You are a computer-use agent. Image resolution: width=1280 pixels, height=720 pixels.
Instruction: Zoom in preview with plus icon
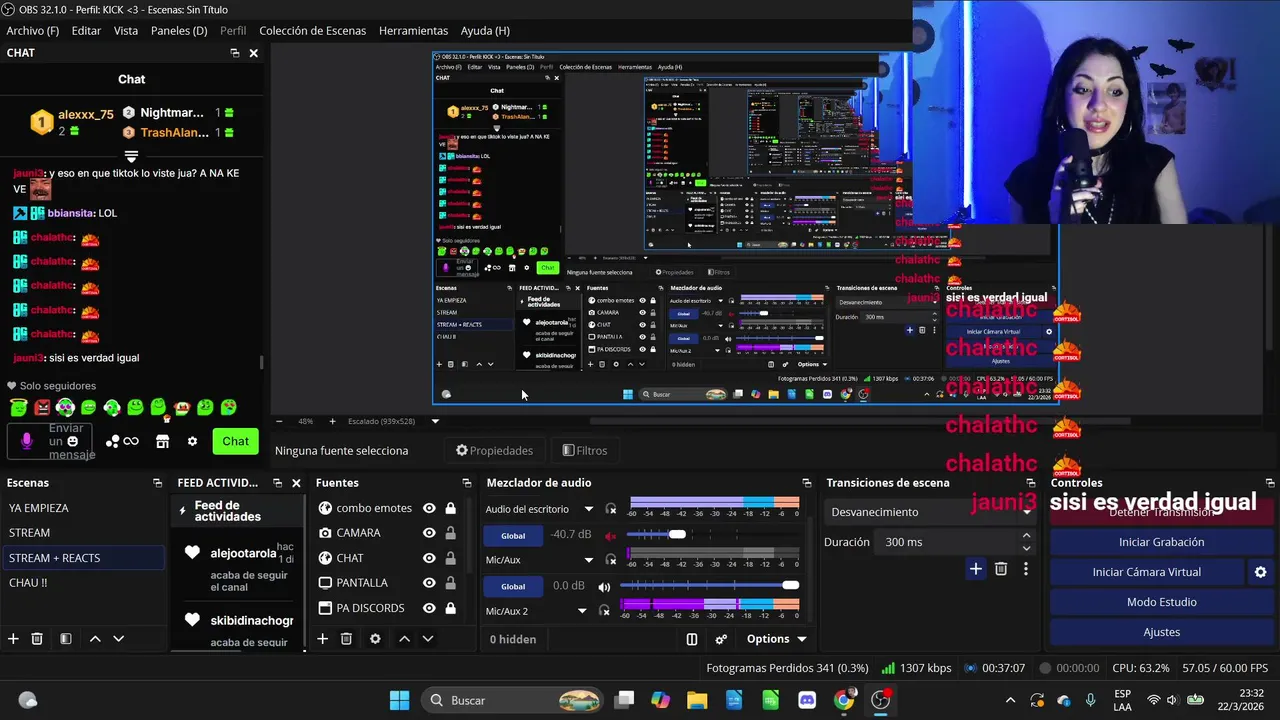[x=333, y=421]
